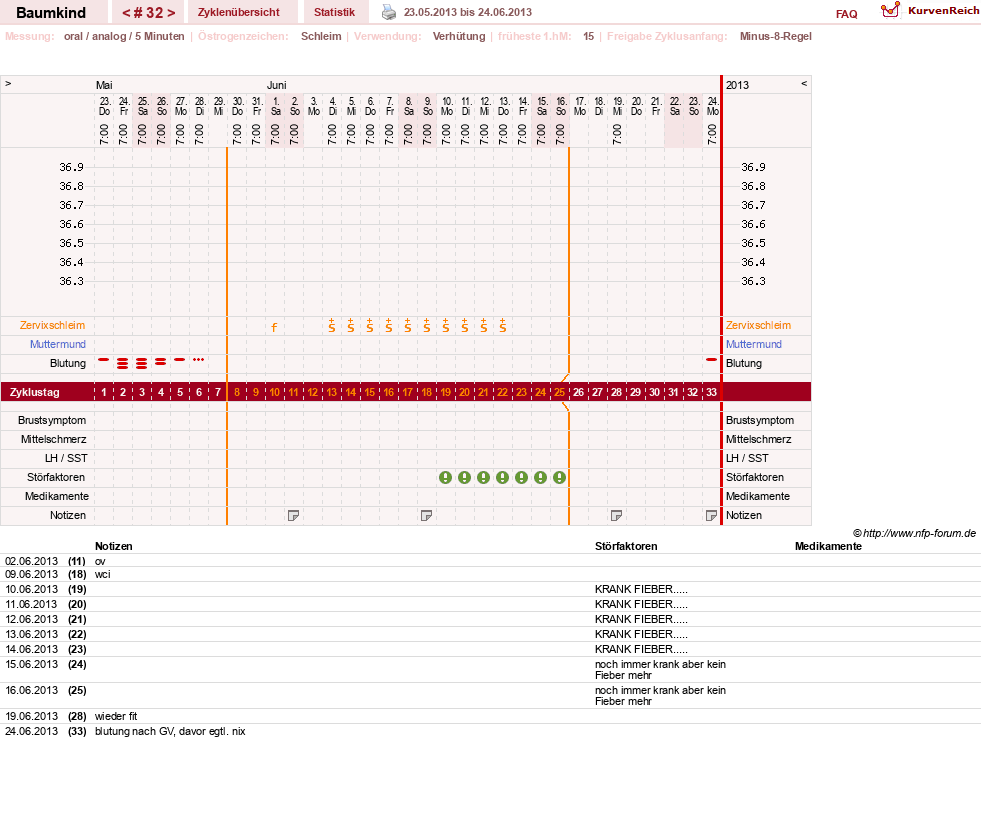The height and width of the screenshot is (813, 981).
Task: Click the Medikamente column heading in the notes table
Action: [828, 546]
